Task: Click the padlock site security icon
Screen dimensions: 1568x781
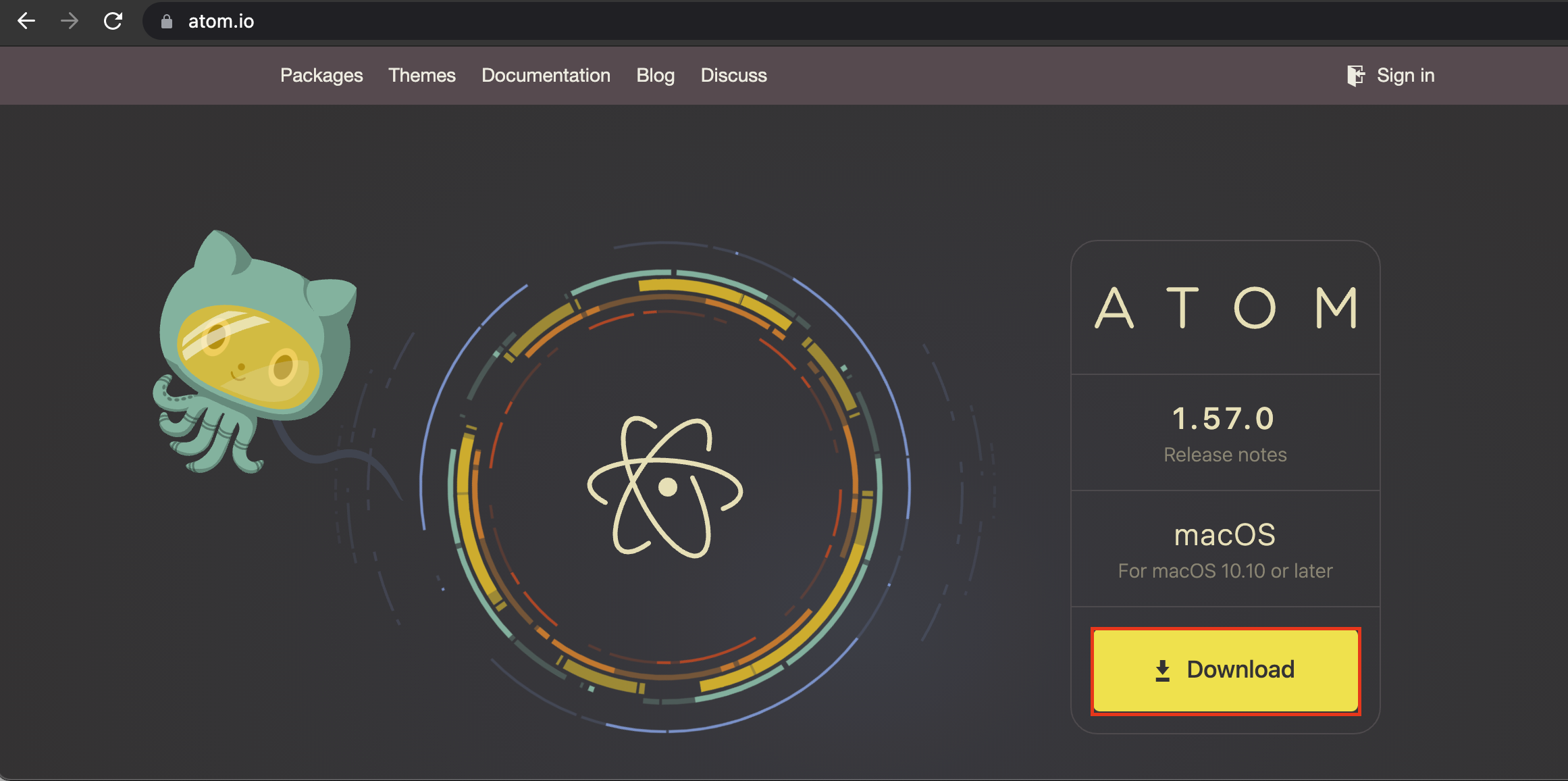Action: coord(167,22)
